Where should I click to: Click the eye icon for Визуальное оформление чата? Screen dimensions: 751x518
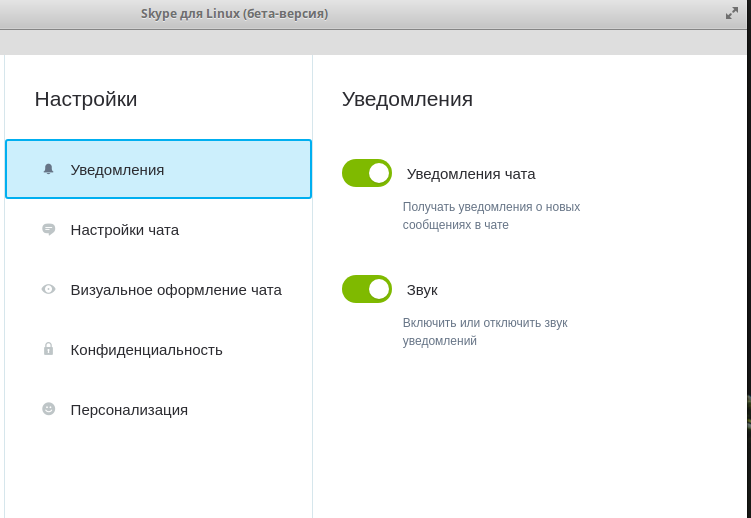(x=48, y=289)
